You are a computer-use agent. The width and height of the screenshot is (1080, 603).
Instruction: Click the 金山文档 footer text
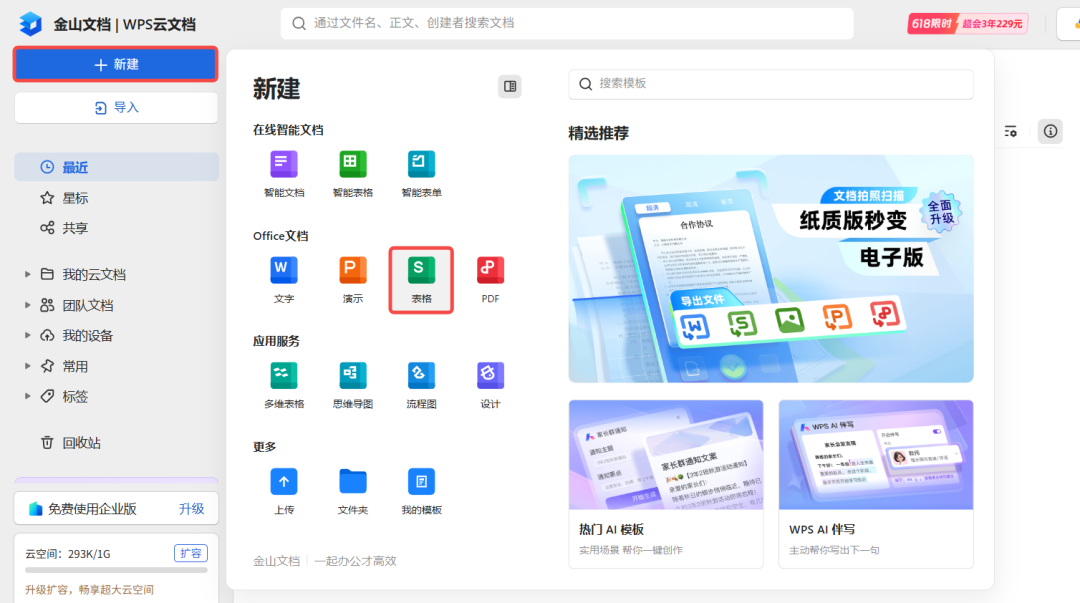tap(276, 561)
